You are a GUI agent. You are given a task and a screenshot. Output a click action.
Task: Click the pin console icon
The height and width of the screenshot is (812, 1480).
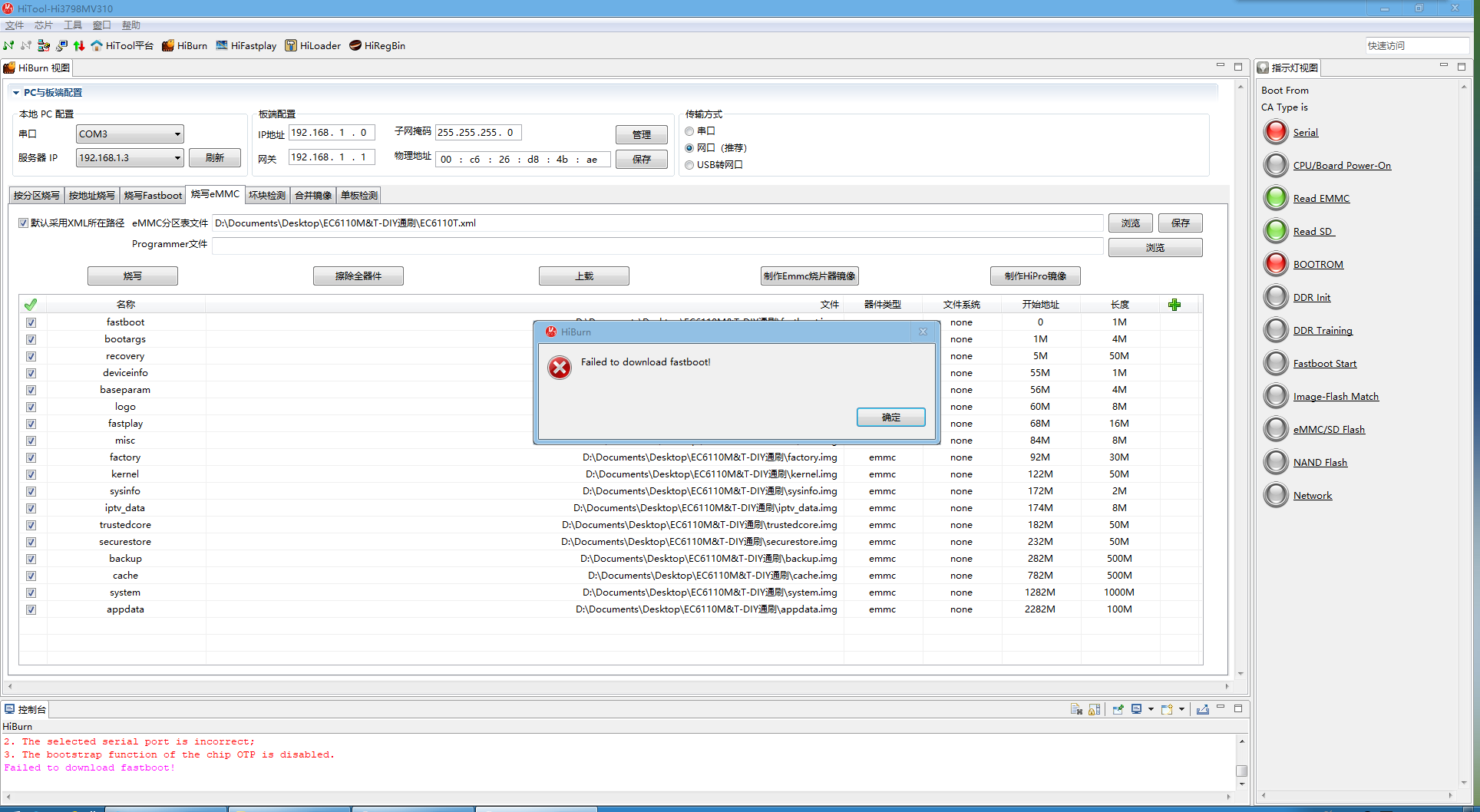1118,709
